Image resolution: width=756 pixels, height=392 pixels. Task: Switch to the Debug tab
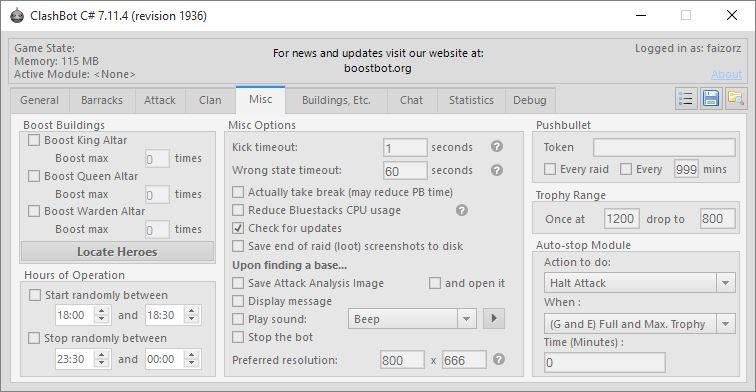530,100
